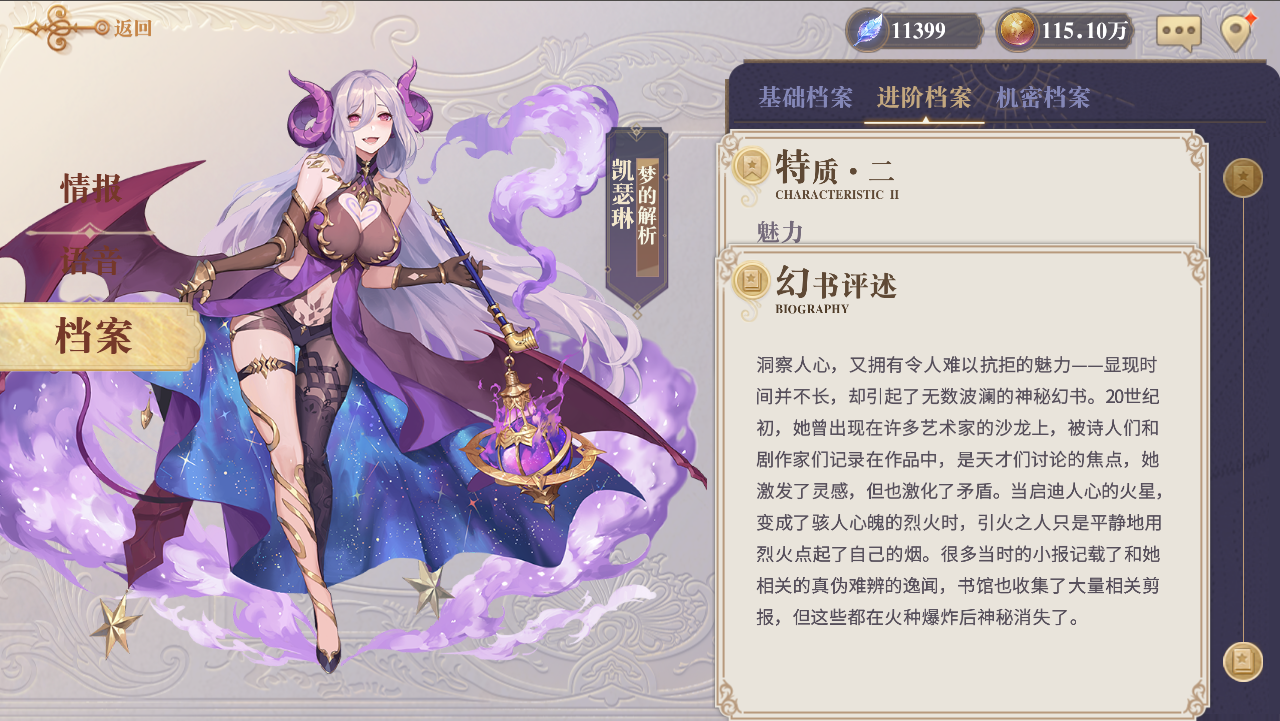Open the 机密档案 tab
1280x721 pixels.
(x=1043, y=98)
